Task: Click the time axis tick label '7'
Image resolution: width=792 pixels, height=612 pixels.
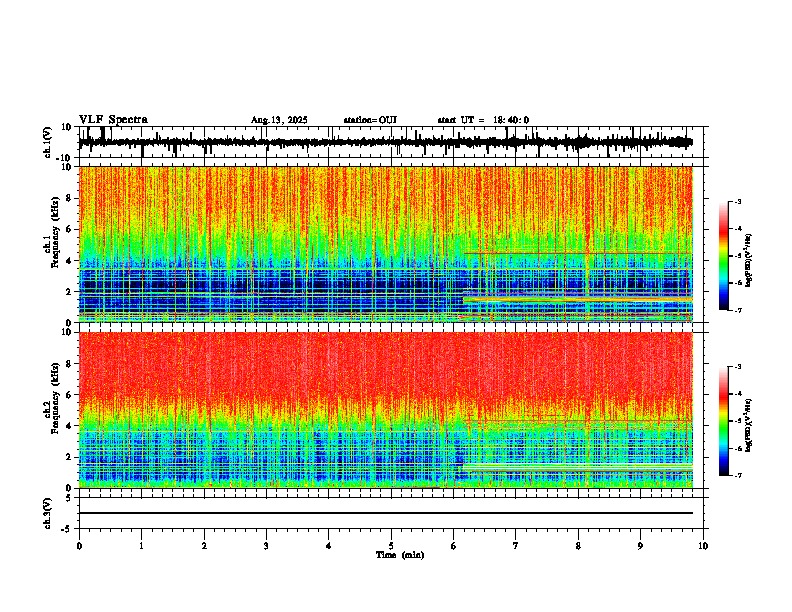Action: (x=516, y=546)
